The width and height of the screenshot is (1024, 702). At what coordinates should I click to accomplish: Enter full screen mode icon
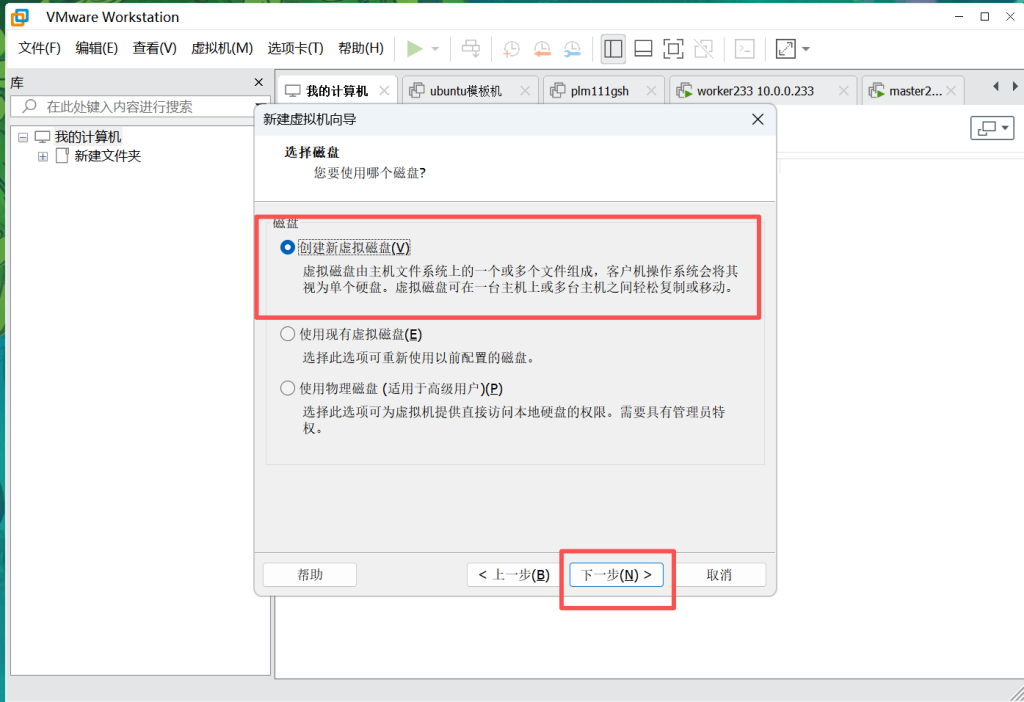pos(673,48)
